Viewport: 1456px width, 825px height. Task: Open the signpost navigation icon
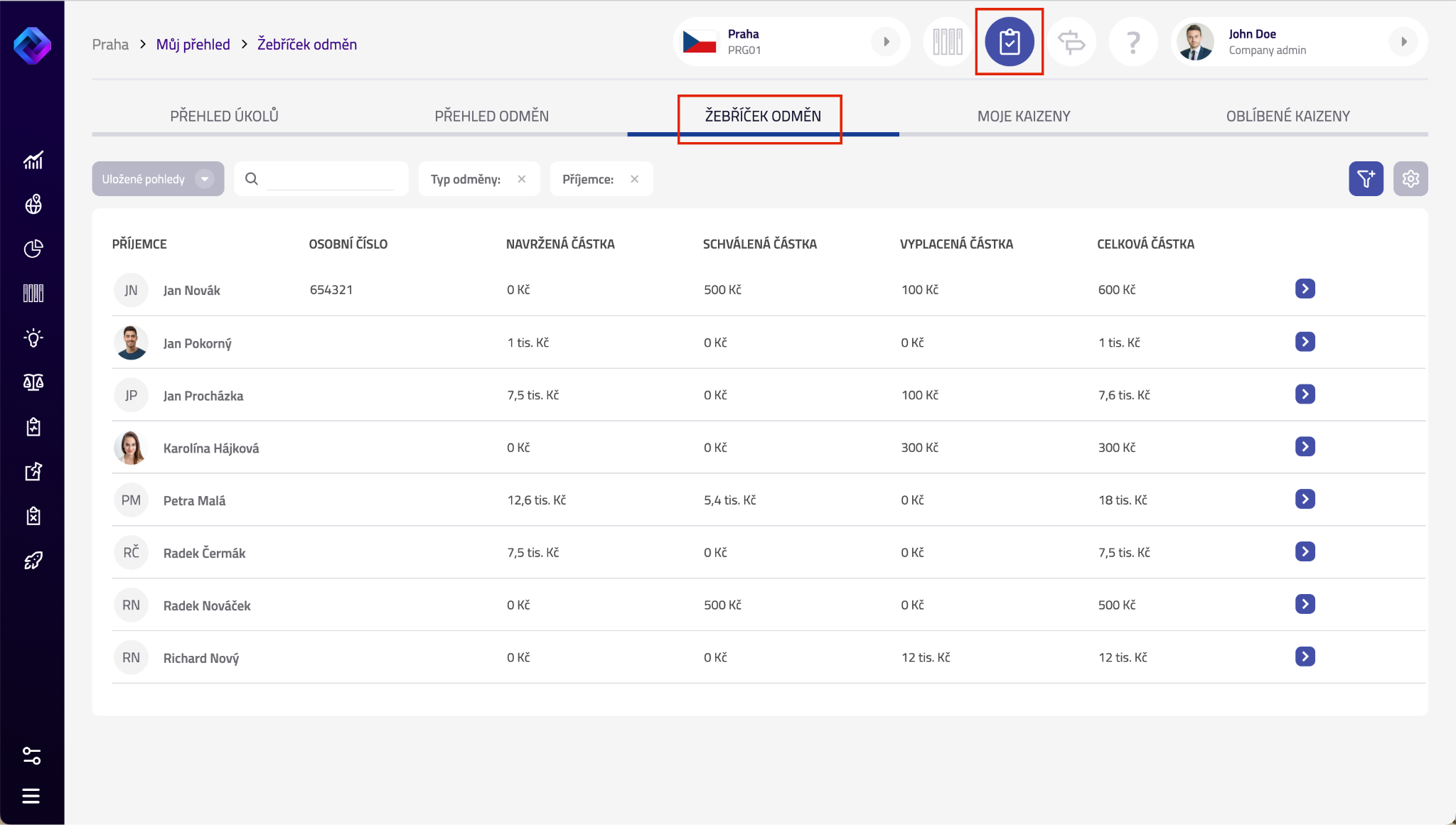(x=1071, y=42)
